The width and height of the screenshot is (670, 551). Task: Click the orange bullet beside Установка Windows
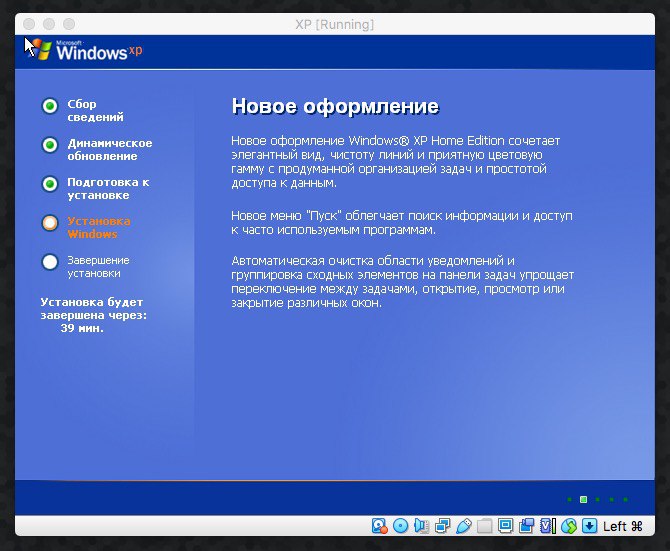[x=50, y=223]
